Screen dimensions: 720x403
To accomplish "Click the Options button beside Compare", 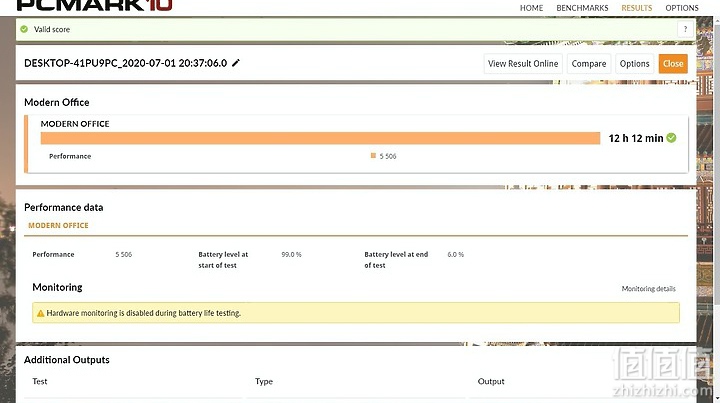I will tap(634, 64).
